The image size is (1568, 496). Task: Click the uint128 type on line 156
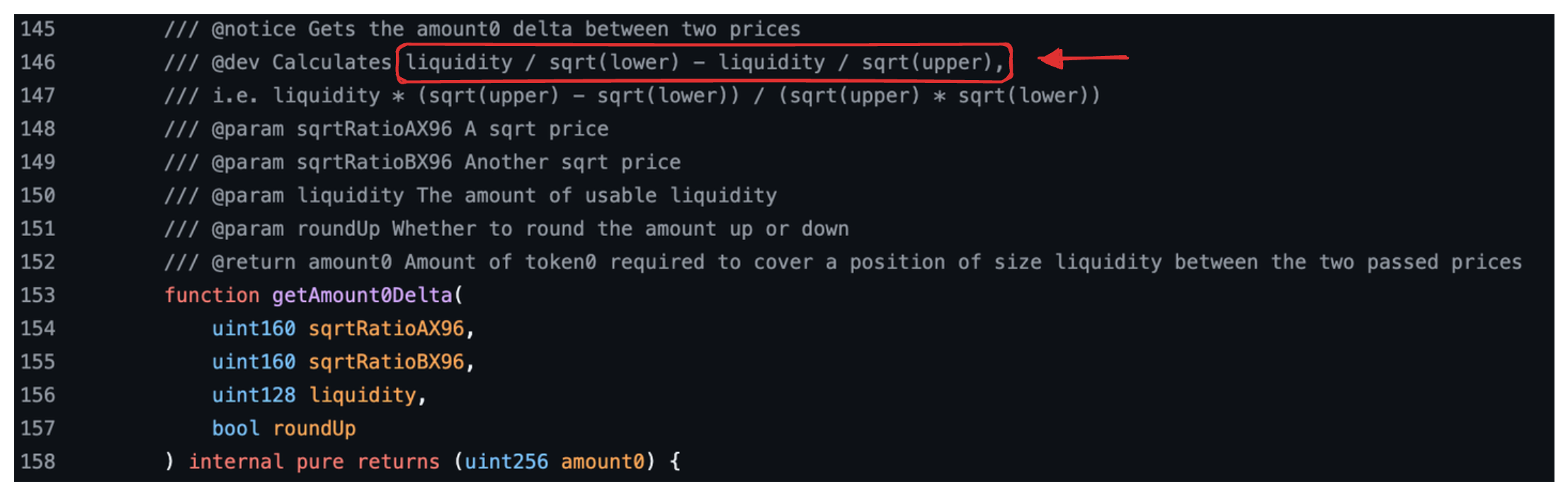pos(254,395)
